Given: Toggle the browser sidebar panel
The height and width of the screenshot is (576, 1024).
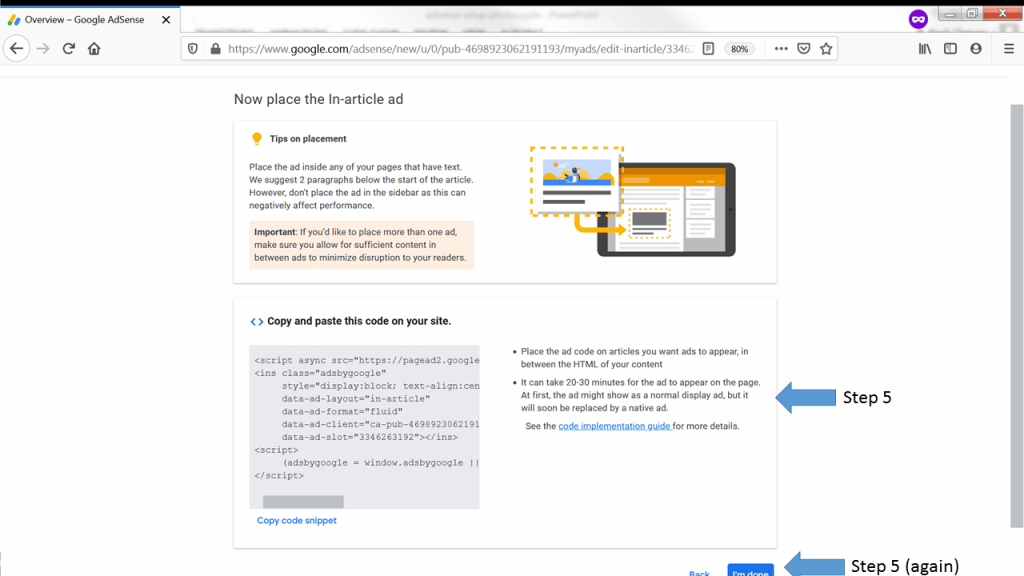Looking at the screenshot, I should tap(950, 48).
